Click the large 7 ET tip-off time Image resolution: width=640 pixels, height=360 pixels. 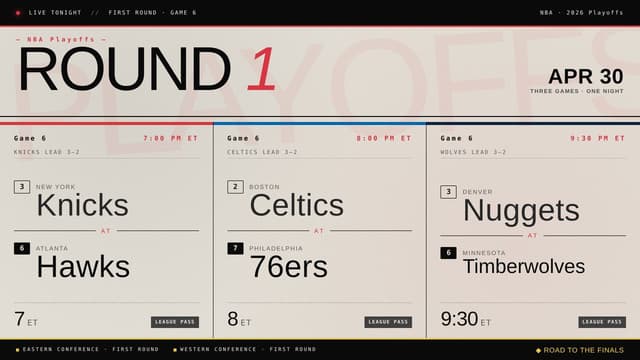26,319
